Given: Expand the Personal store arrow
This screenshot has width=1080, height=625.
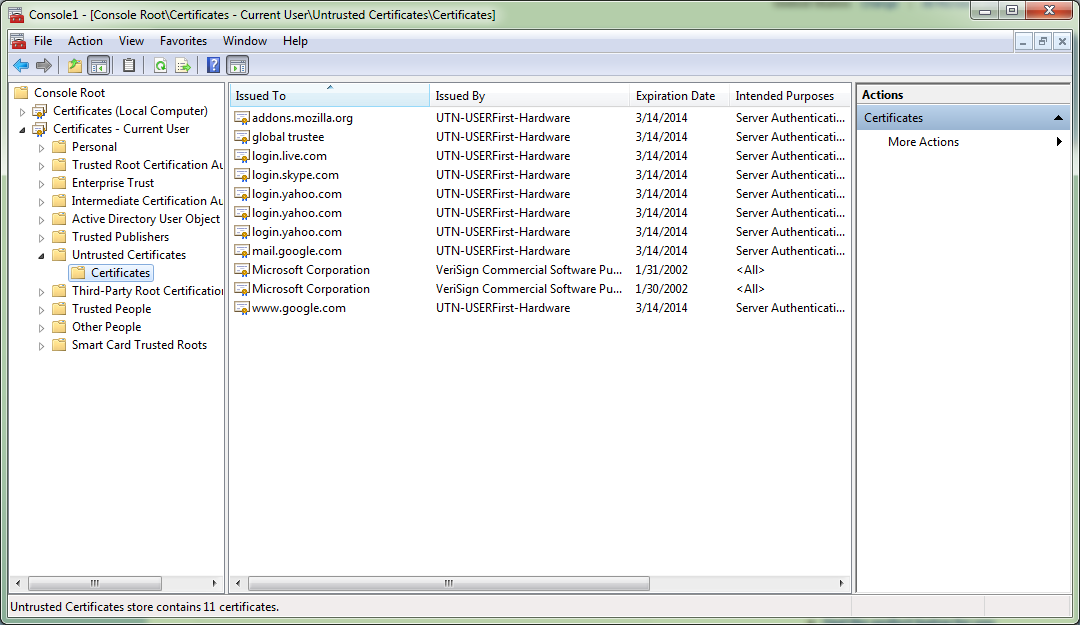Looking at the screenshot, I should 41,147.
